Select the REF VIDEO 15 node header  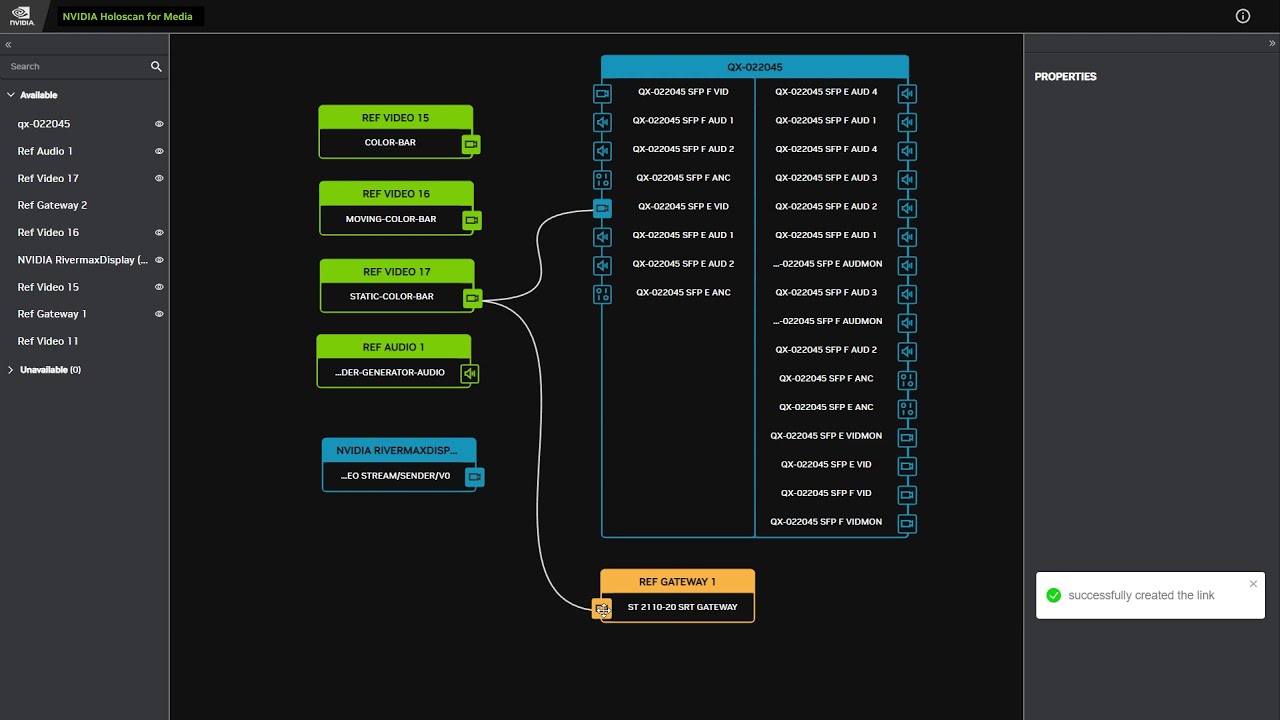pyautogui.click(x=396, y=118)
